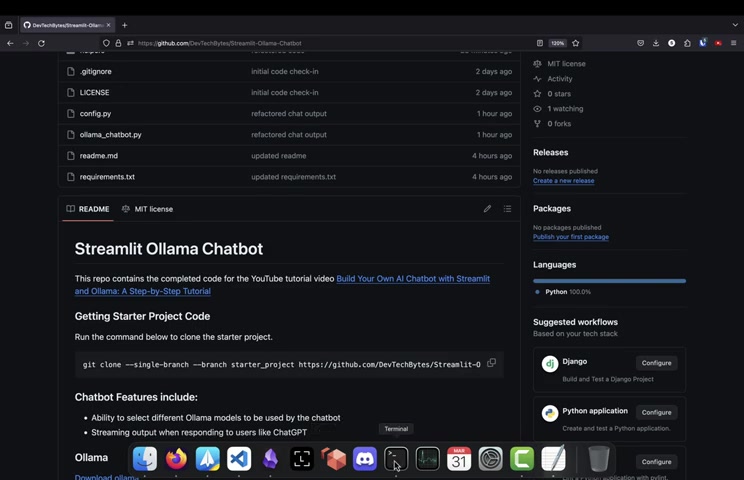Click Create a new release
This screenshot has width=744, height=480.
(563, 181)
